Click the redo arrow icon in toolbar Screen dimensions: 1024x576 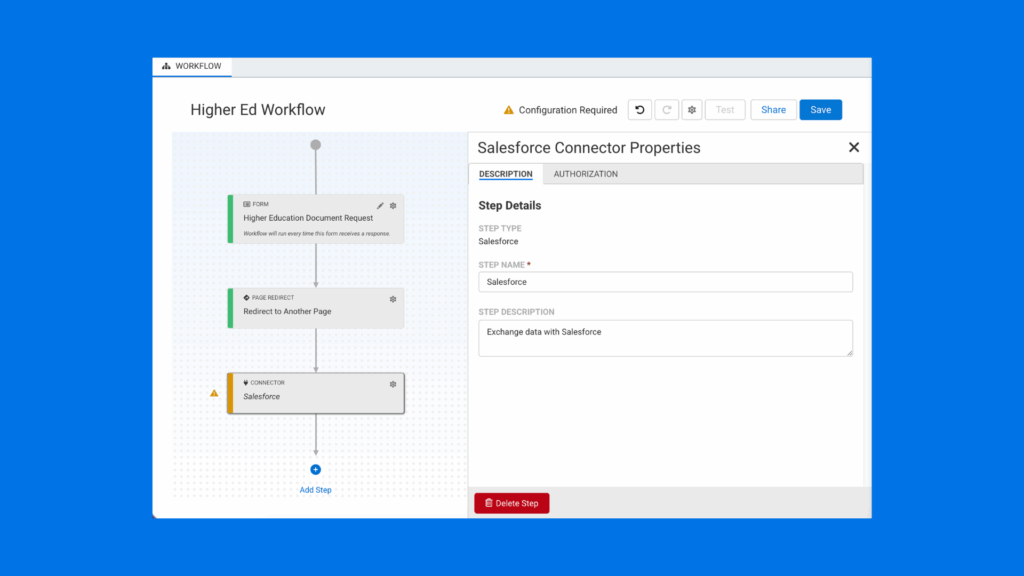[666, 110]
